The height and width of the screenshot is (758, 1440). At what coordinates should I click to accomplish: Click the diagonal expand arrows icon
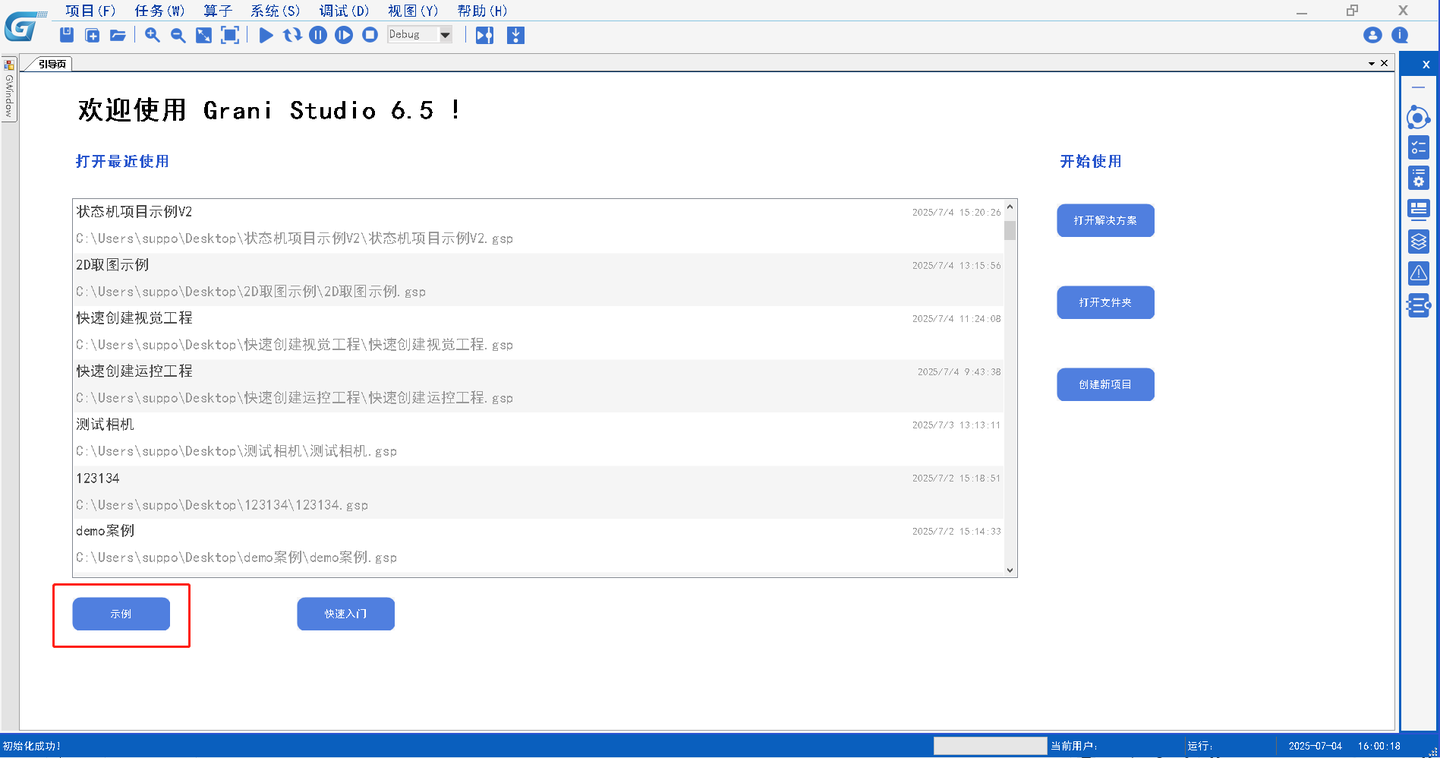pos(204,35)
